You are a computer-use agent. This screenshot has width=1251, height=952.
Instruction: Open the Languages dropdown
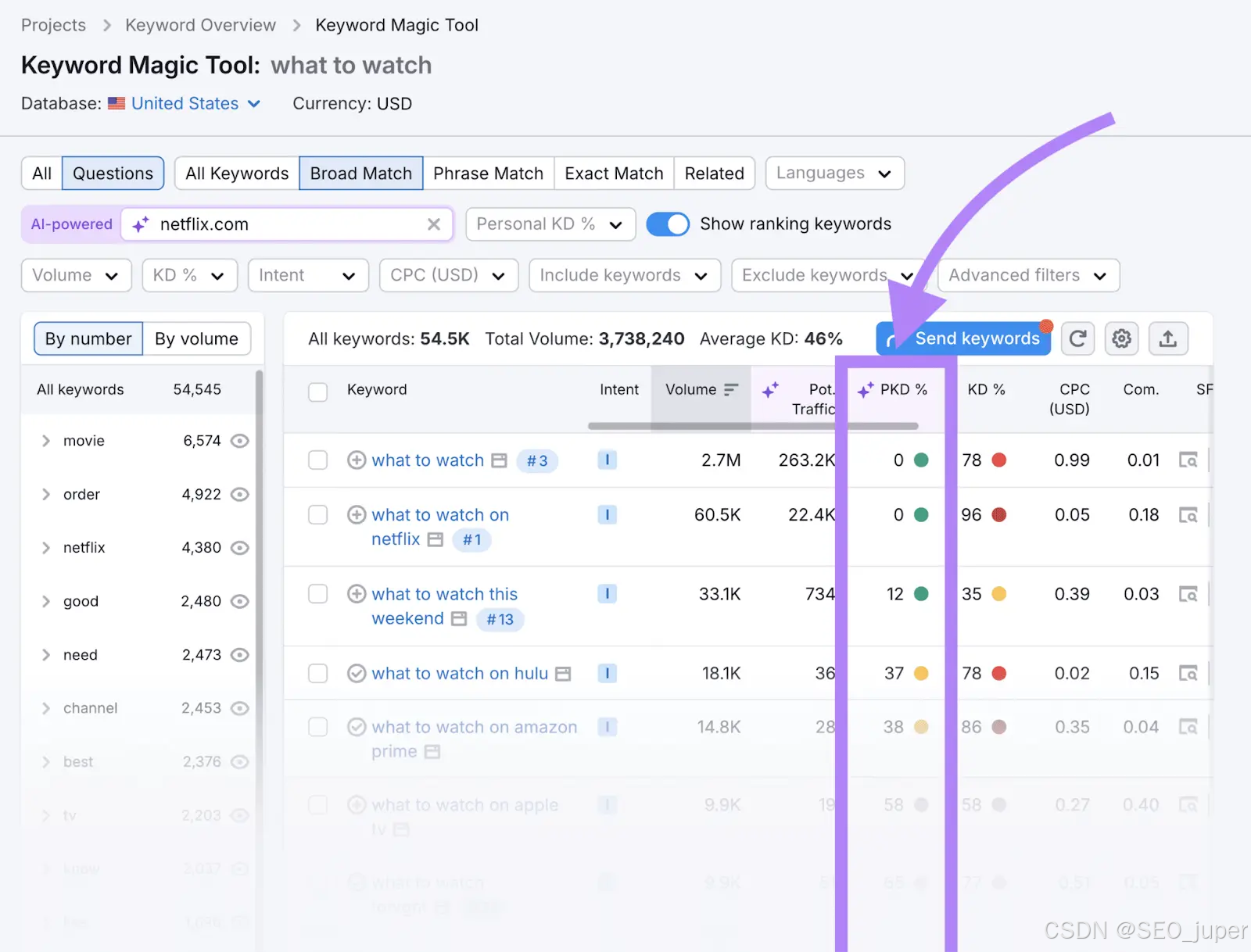tap(834, 173)
